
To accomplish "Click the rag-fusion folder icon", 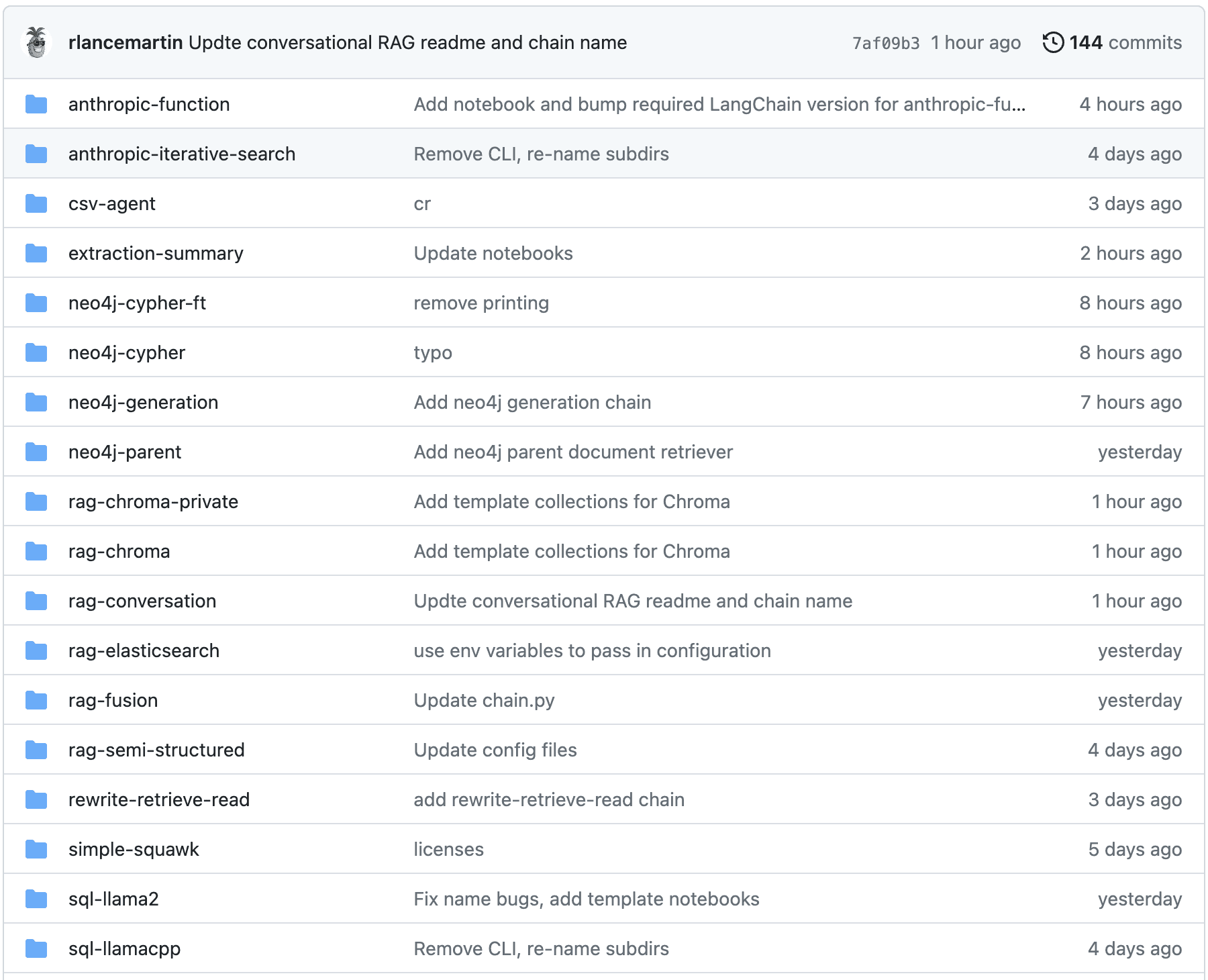I will [x=36, y=700].
